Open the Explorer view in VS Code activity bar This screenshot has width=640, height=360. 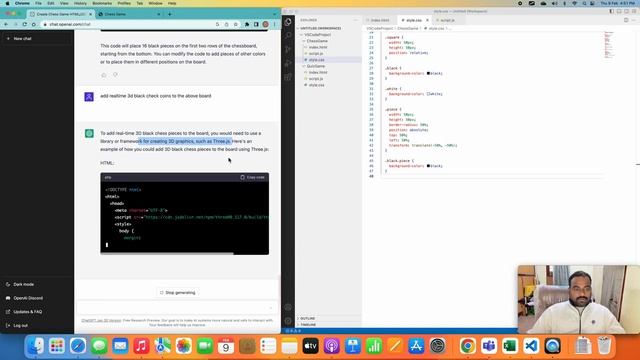(x=288, y=22)
